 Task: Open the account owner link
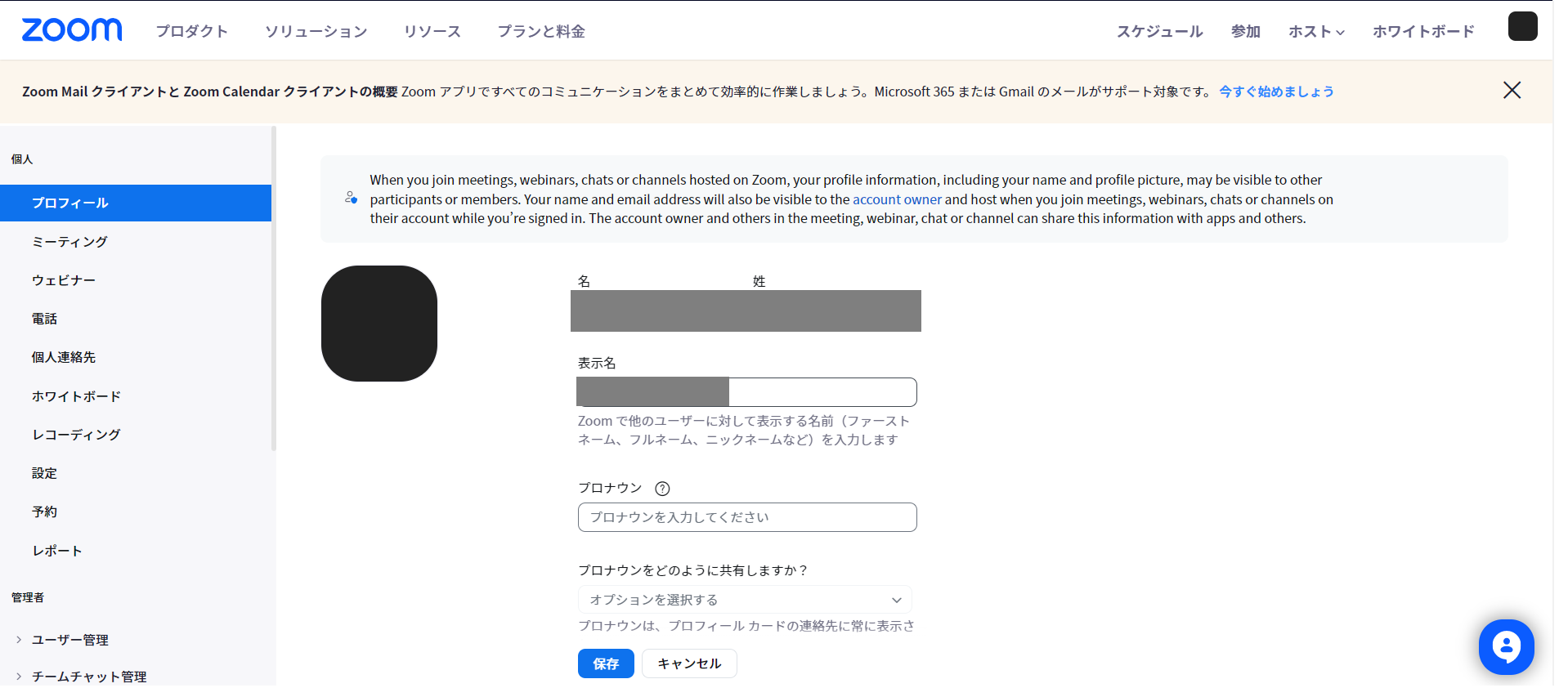click(x=897, y=199)
